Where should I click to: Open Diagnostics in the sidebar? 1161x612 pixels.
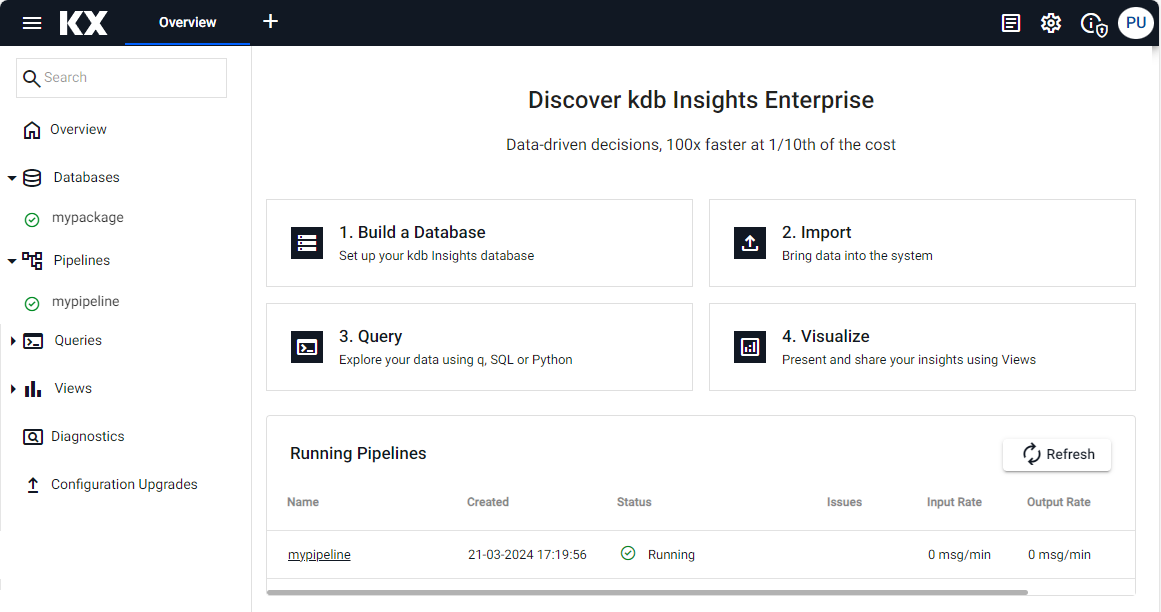coord(87,437)
